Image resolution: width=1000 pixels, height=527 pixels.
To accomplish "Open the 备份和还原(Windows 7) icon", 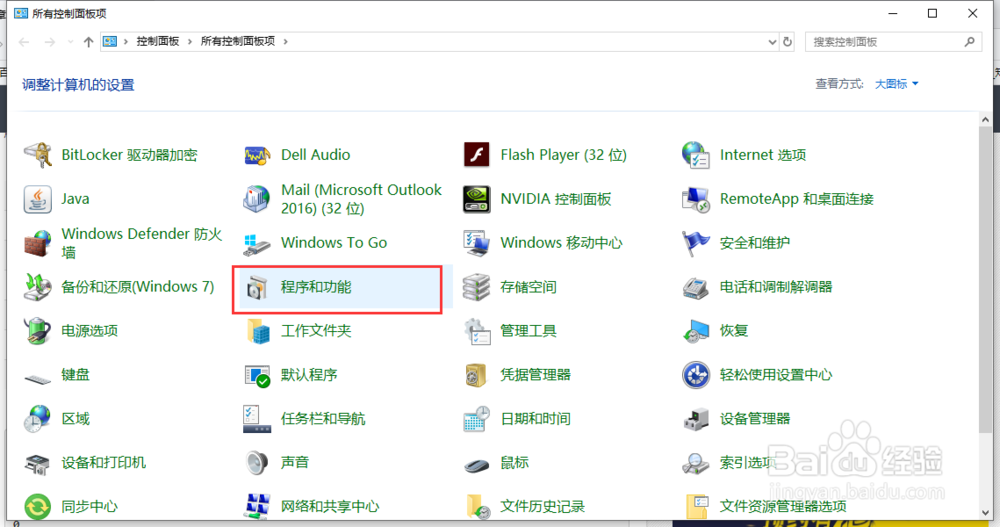I will click(38, 287).
